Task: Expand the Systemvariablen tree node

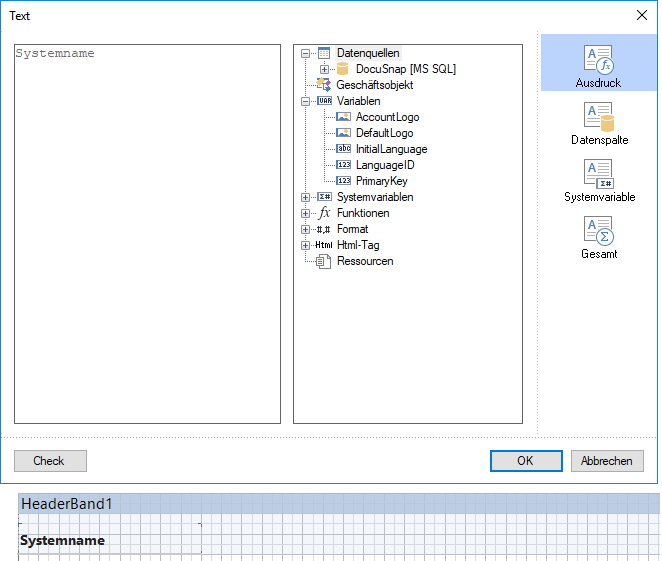Action: (x=305, y=197)
